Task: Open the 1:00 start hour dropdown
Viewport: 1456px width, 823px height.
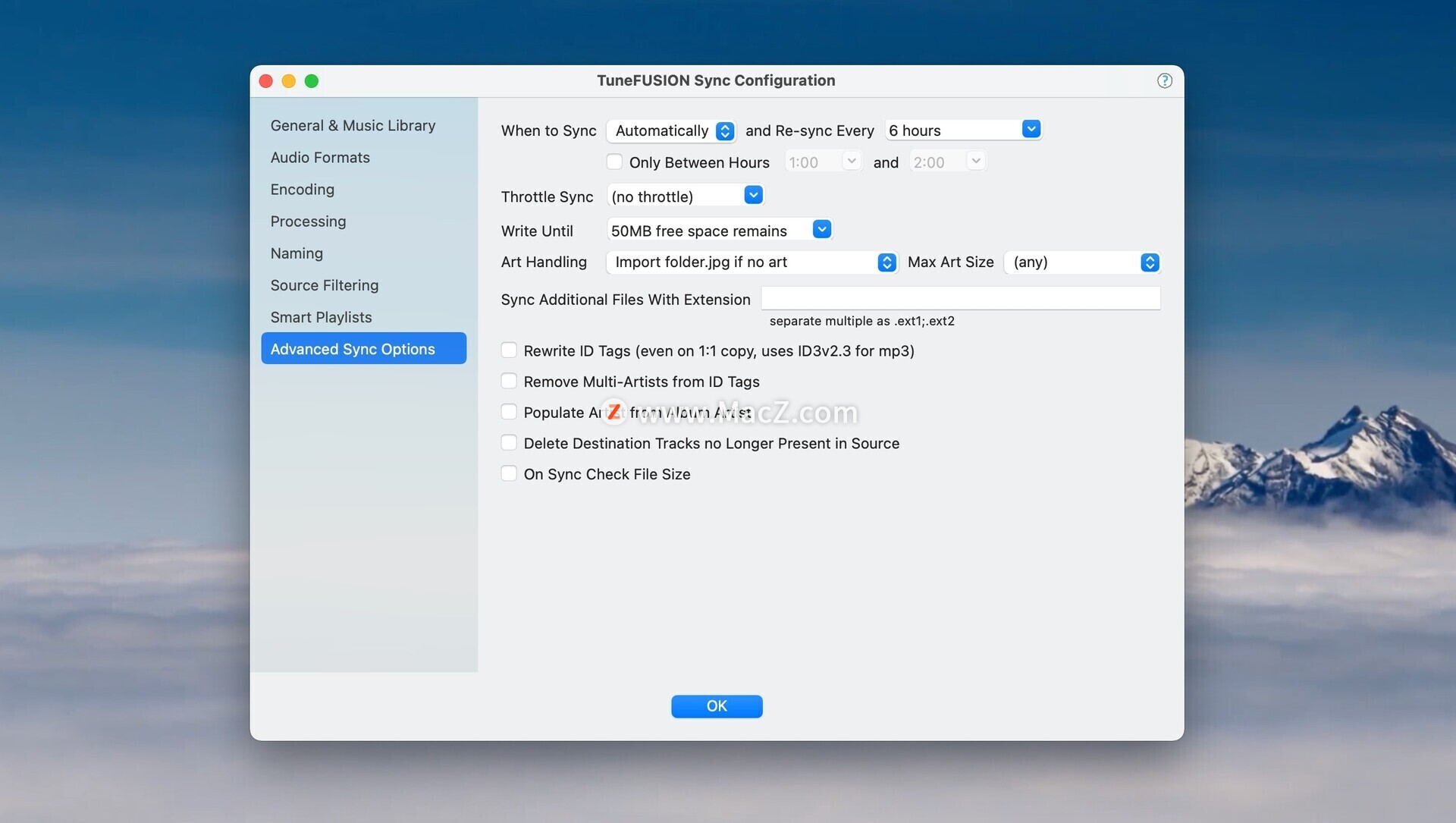Action: [823, 162]
